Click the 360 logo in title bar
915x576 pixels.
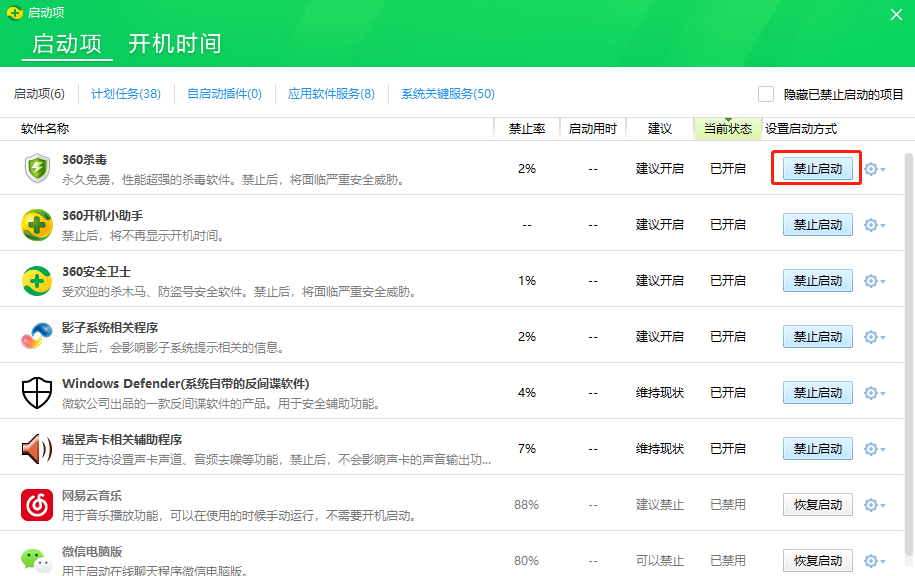point(15,13)
